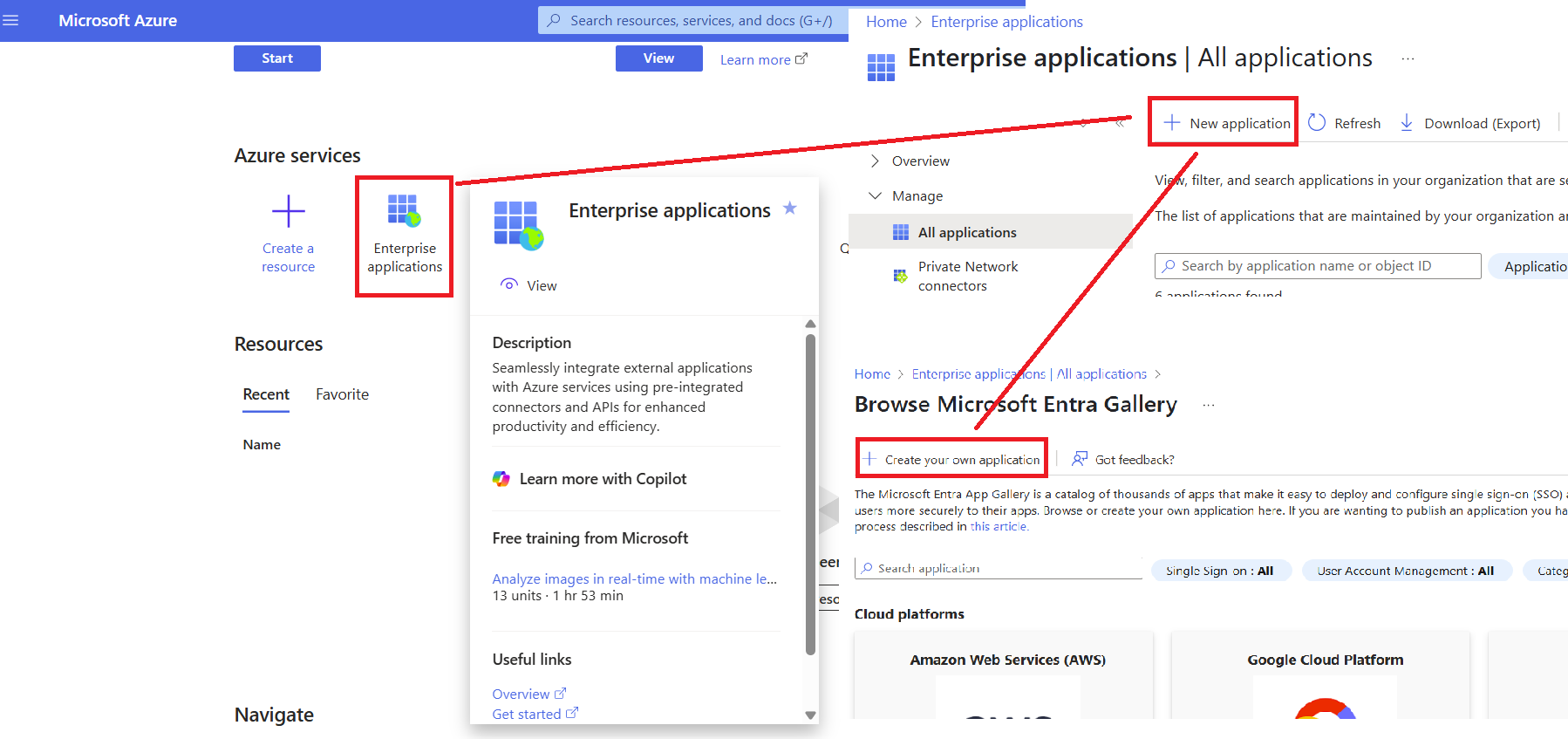Click the blue View button
Image resolution: width=1568 pixels, height=739 pixels.
[659, 58]
